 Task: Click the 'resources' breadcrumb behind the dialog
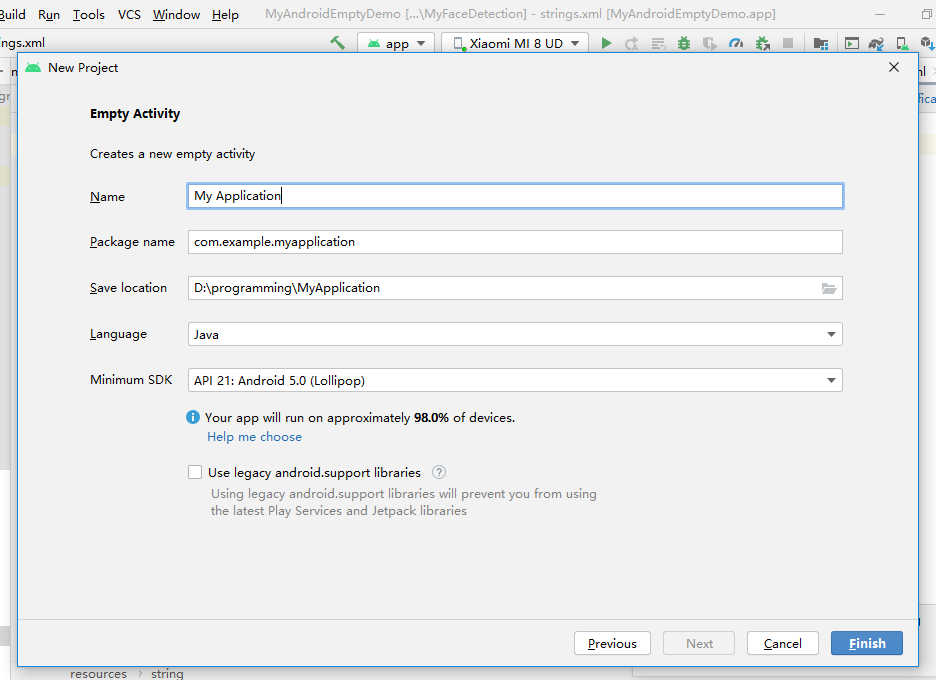coord(98,673)
